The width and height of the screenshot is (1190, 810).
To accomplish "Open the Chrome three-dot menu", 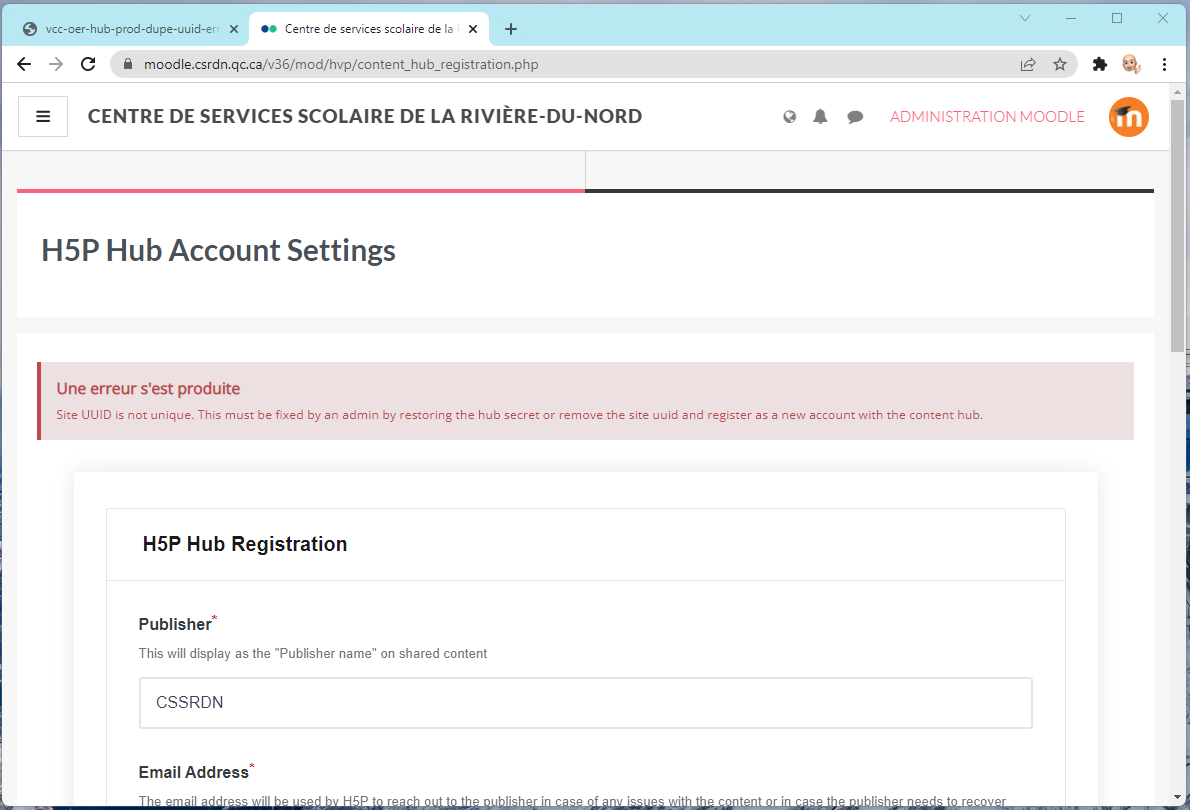I will coord(1164,65).
